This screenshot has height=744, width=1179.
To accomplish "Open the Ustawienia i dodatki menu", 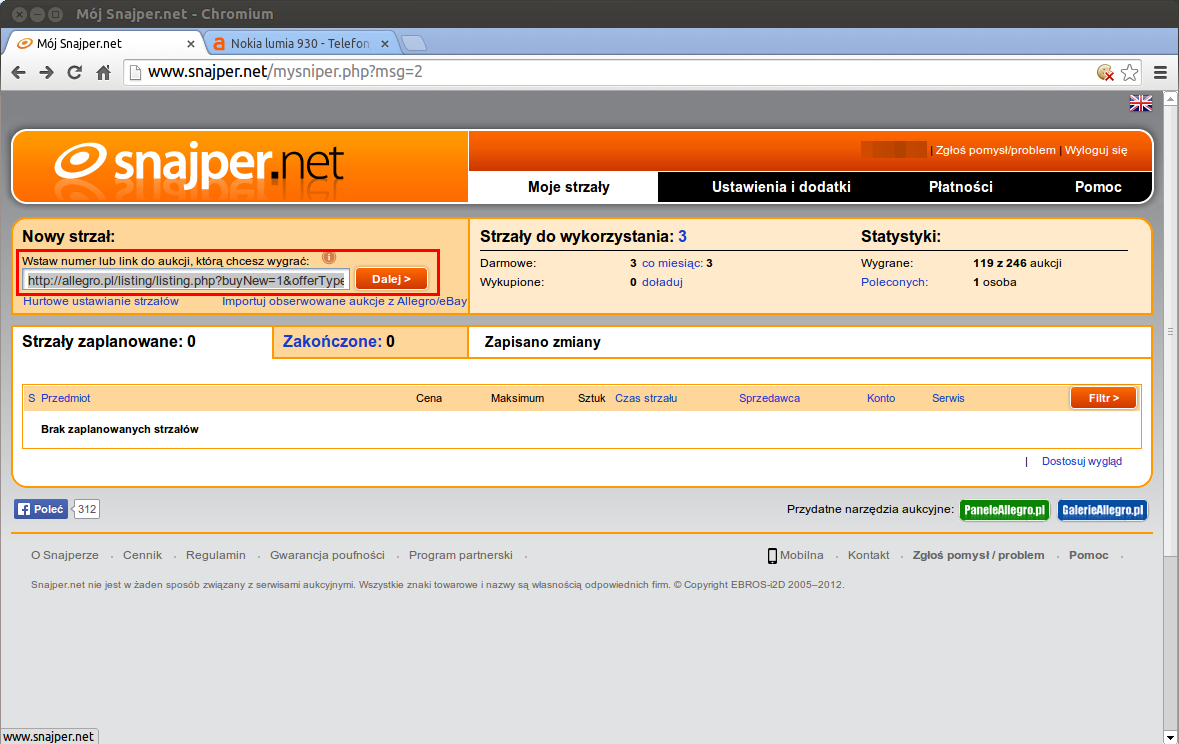I will click(x=780, y=187).
